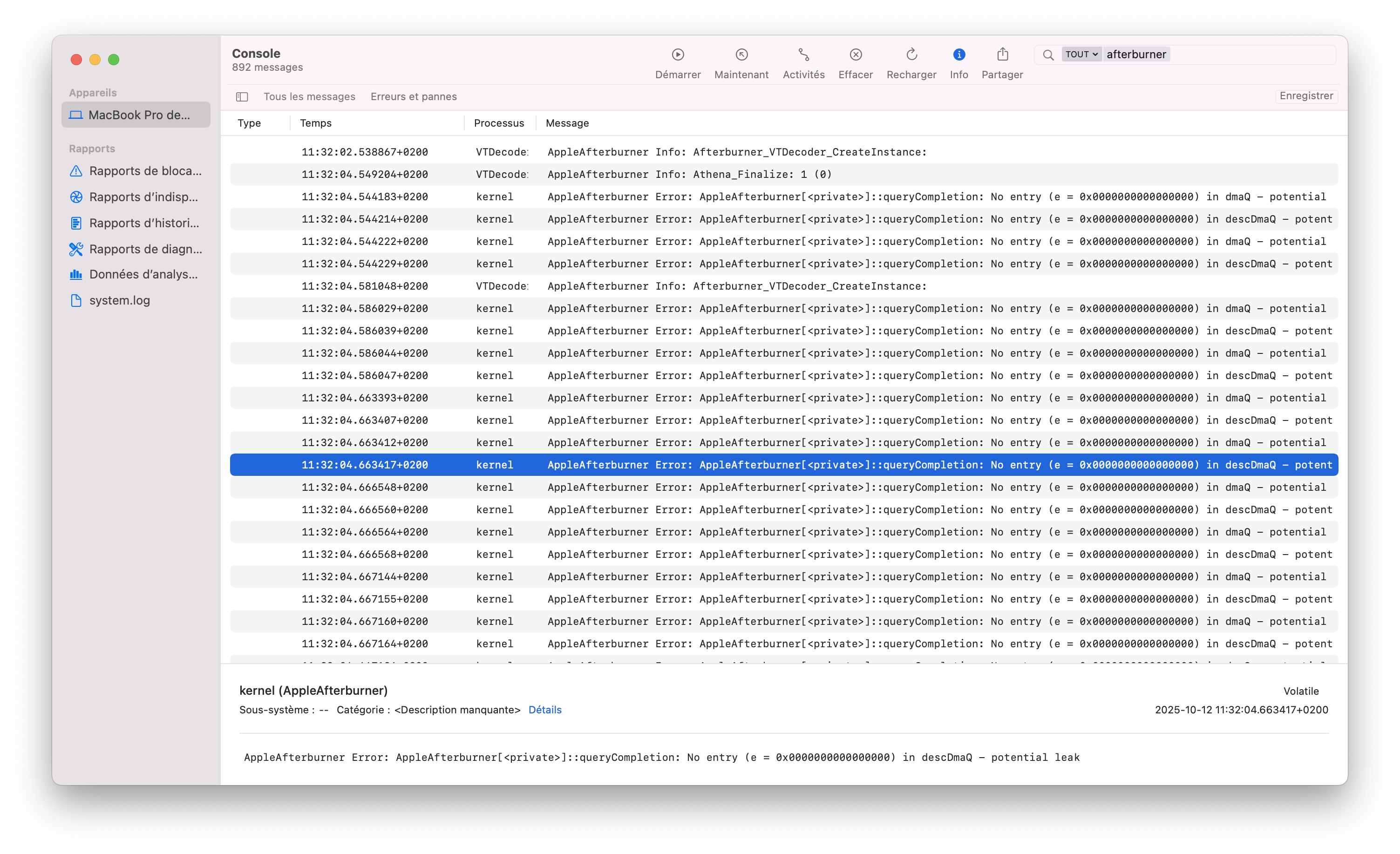Click the Effacer clear icon

[x=855, y=54]
